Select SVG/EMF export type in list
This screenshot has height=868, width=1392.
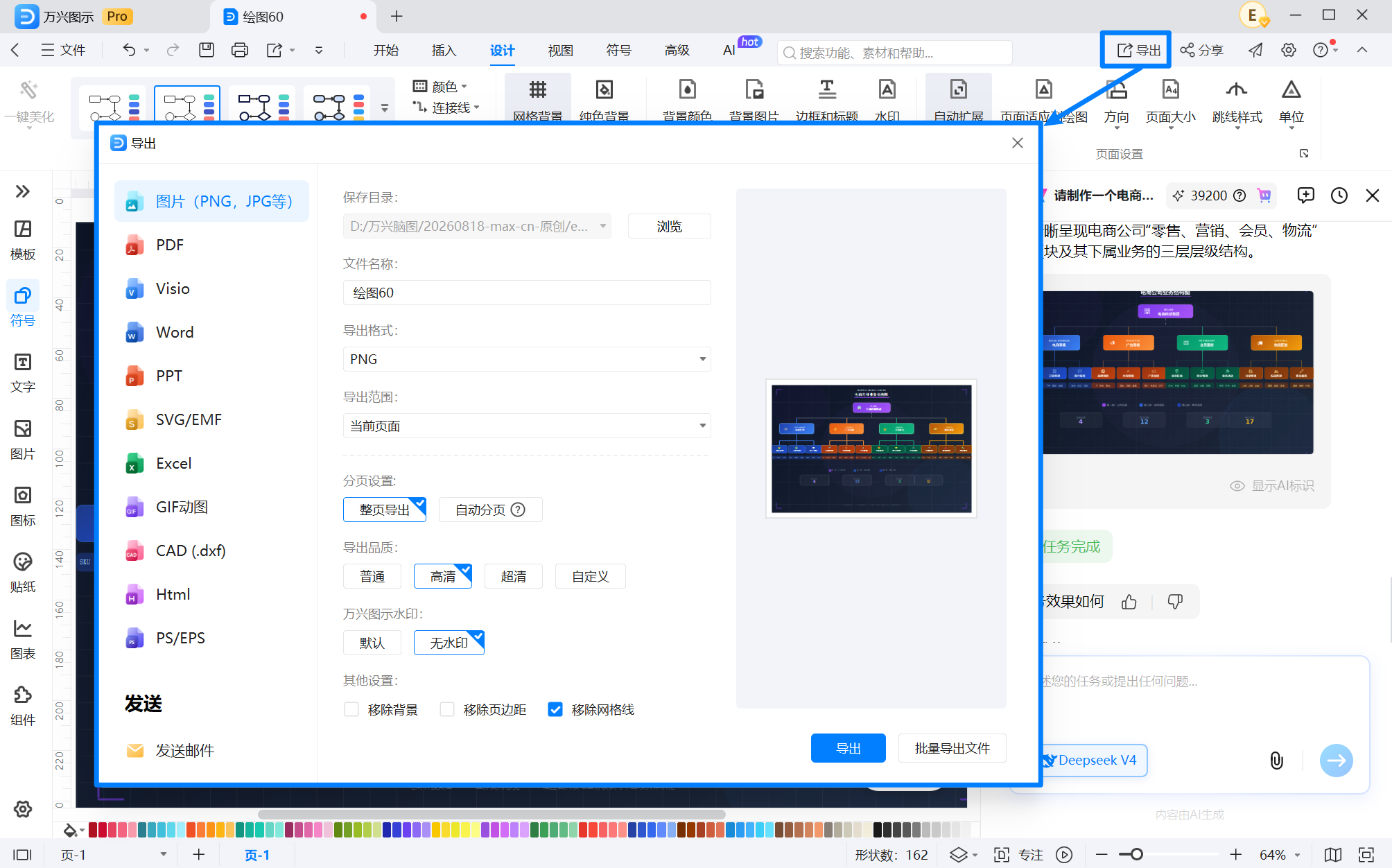[x=211, y=419]
